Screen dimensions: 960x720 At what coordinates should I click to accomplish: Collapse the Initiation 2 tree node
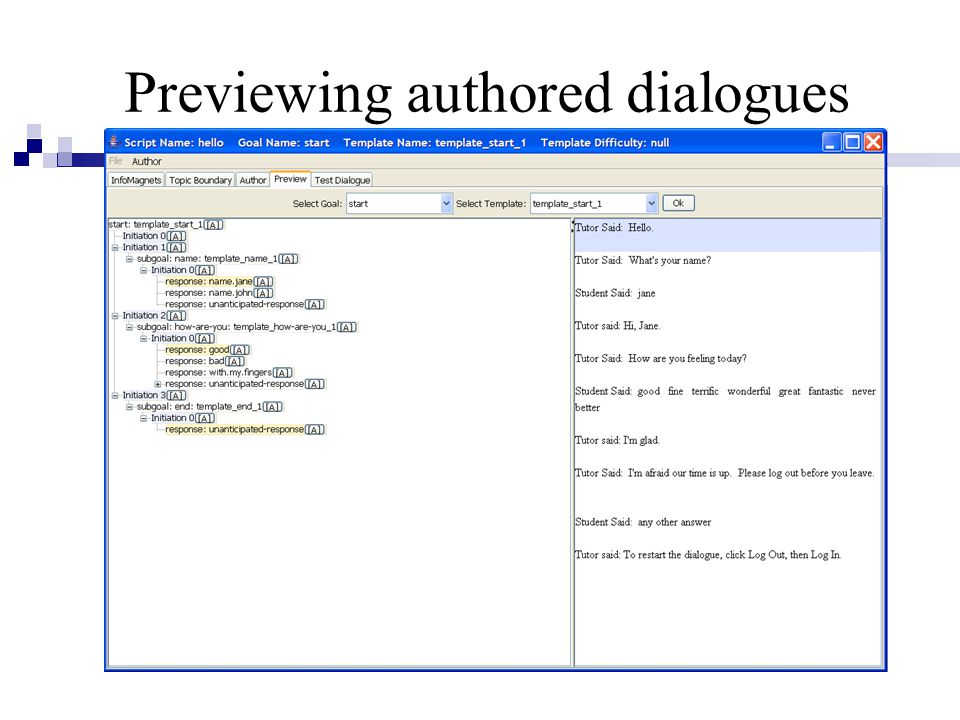click(x=115, y=316)
